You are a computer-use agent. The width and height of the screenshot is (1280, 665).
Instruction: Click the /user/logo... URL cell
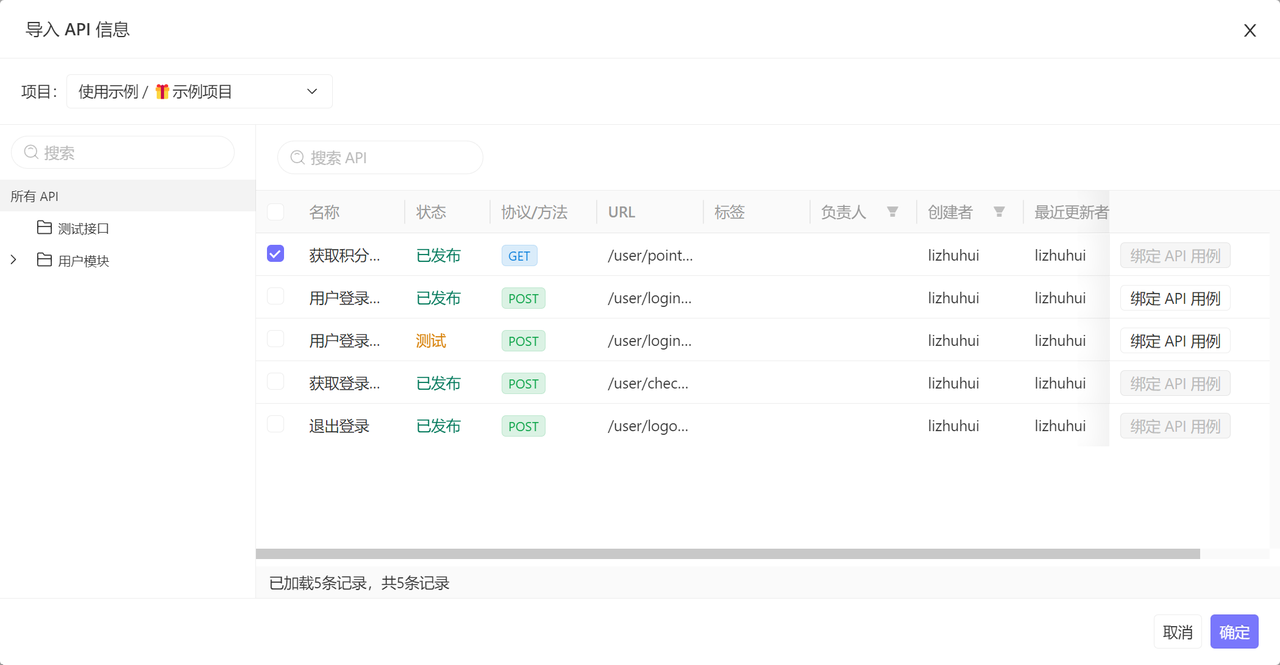coord(648,426)
